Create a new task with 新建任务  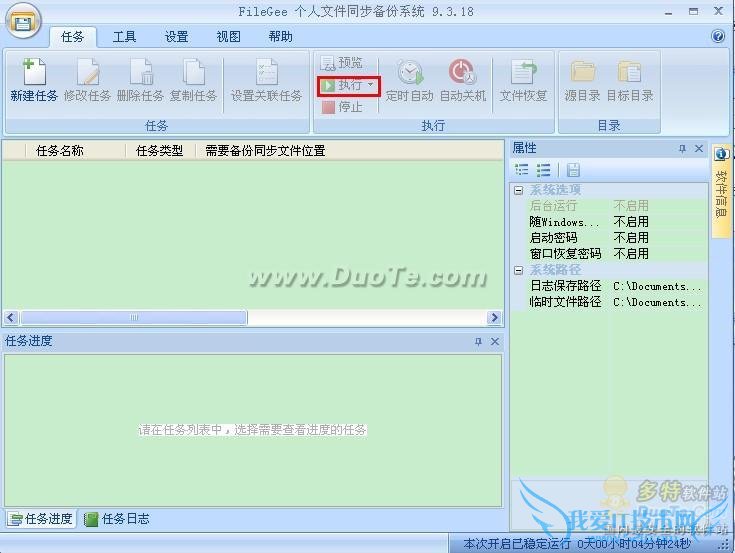click(34, 80)
